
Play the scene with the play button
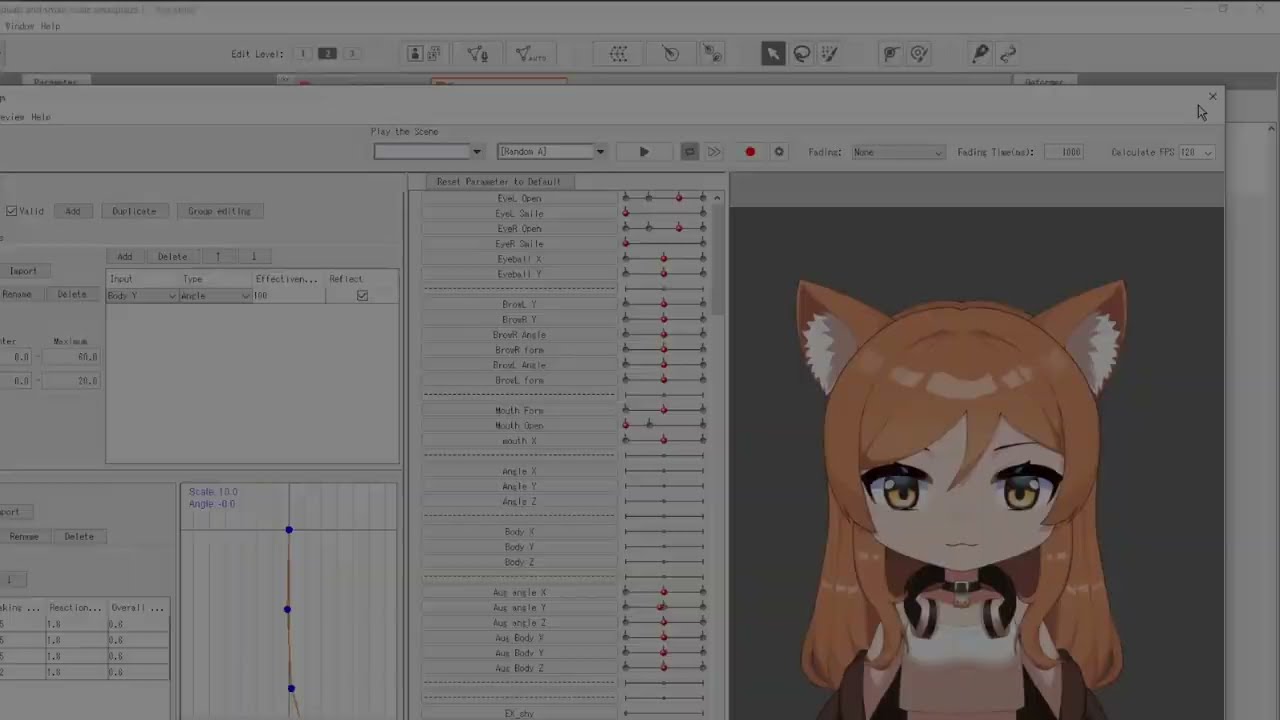(644, 152)
